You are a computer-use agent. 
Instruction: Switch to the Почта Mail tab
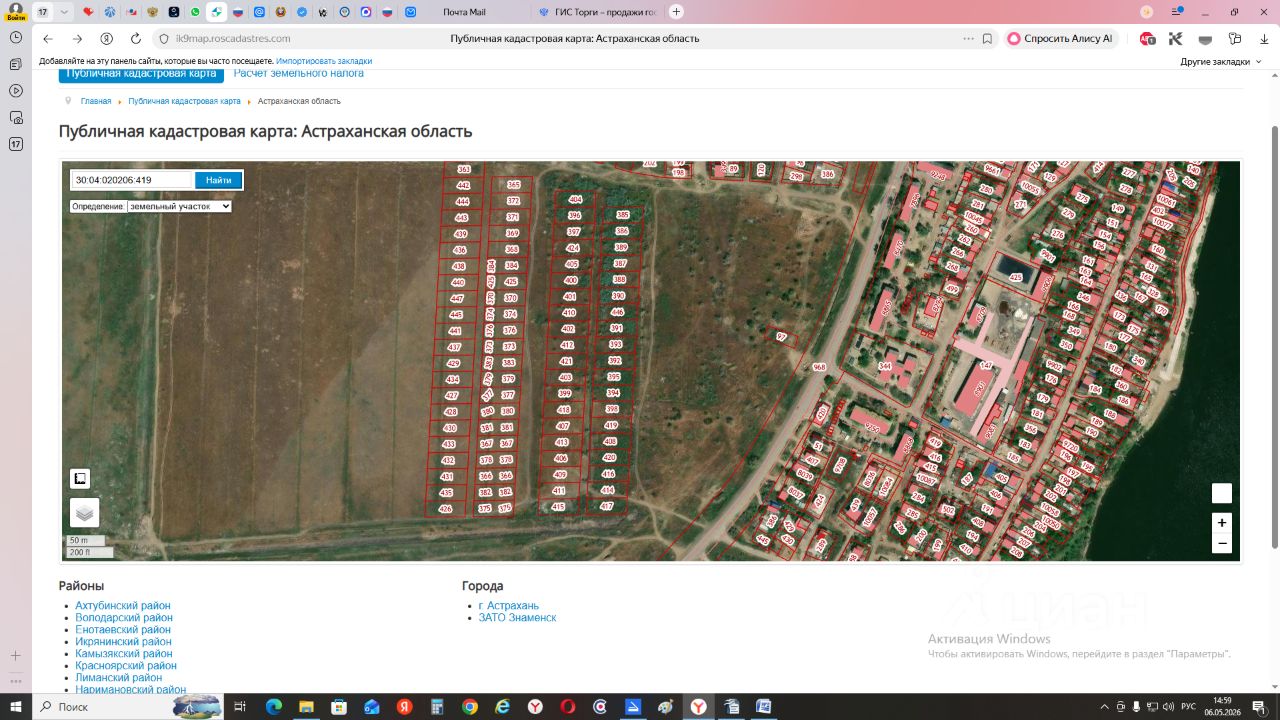click(x=463, y=12)
